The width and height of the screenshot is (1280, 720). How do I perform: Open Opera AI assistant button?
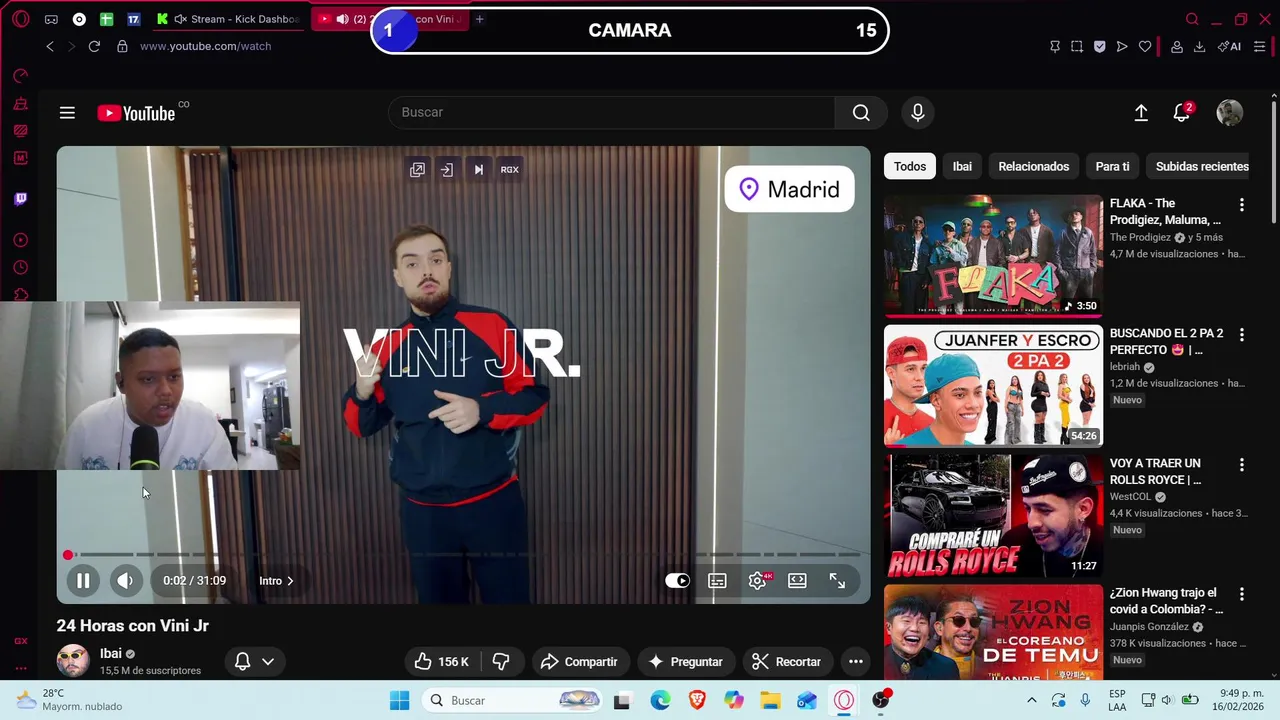(x=1230, y=46)
